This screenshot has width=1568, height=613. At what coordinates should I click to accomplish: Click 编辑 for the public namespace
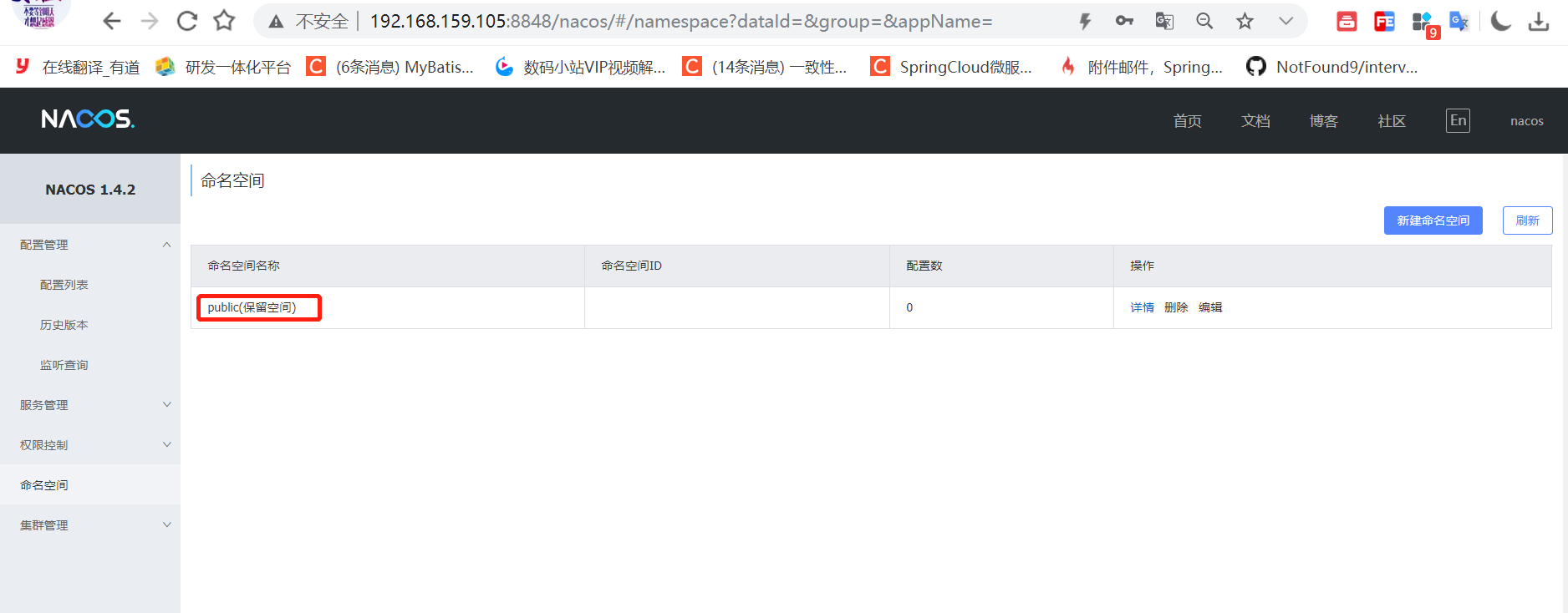click(x=1210, y=307)
